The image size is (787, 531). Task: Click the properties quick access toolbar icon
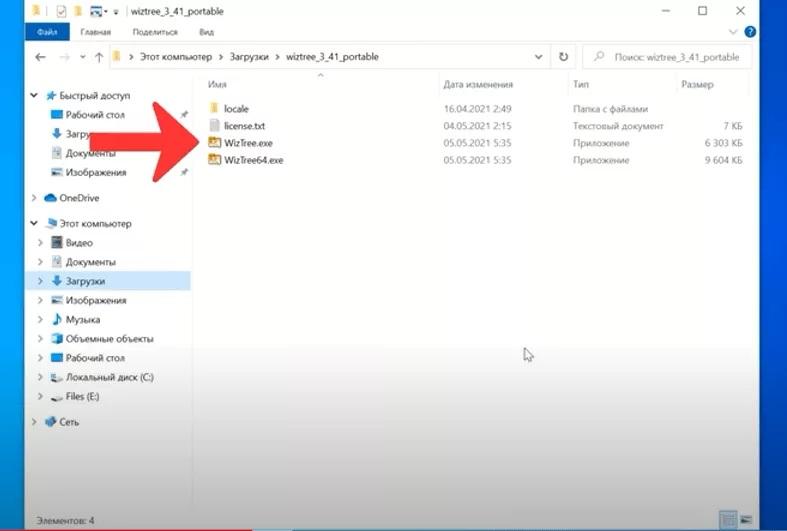(61, 11)
